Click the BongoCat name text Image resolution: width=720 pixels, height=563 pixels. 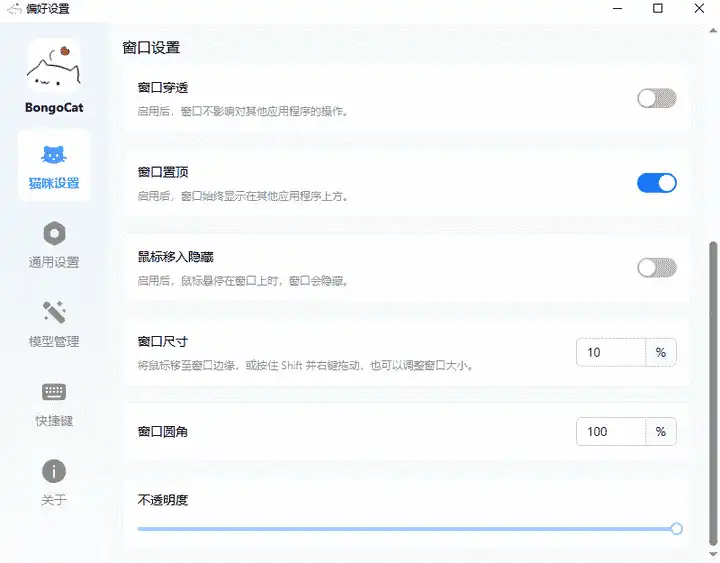coord(54,108)
